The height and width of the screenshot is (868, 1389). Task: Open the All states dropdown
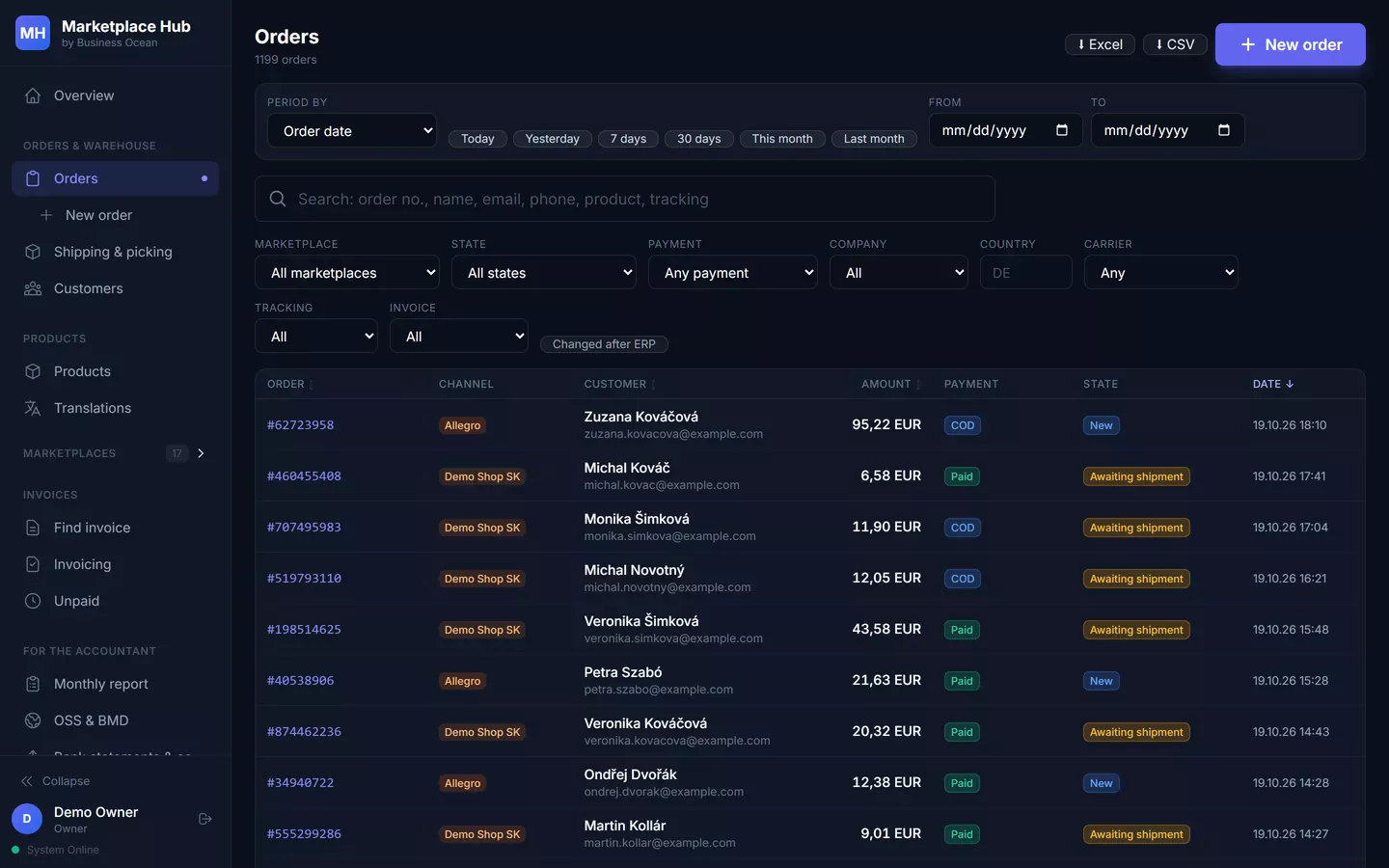[544, 272]
